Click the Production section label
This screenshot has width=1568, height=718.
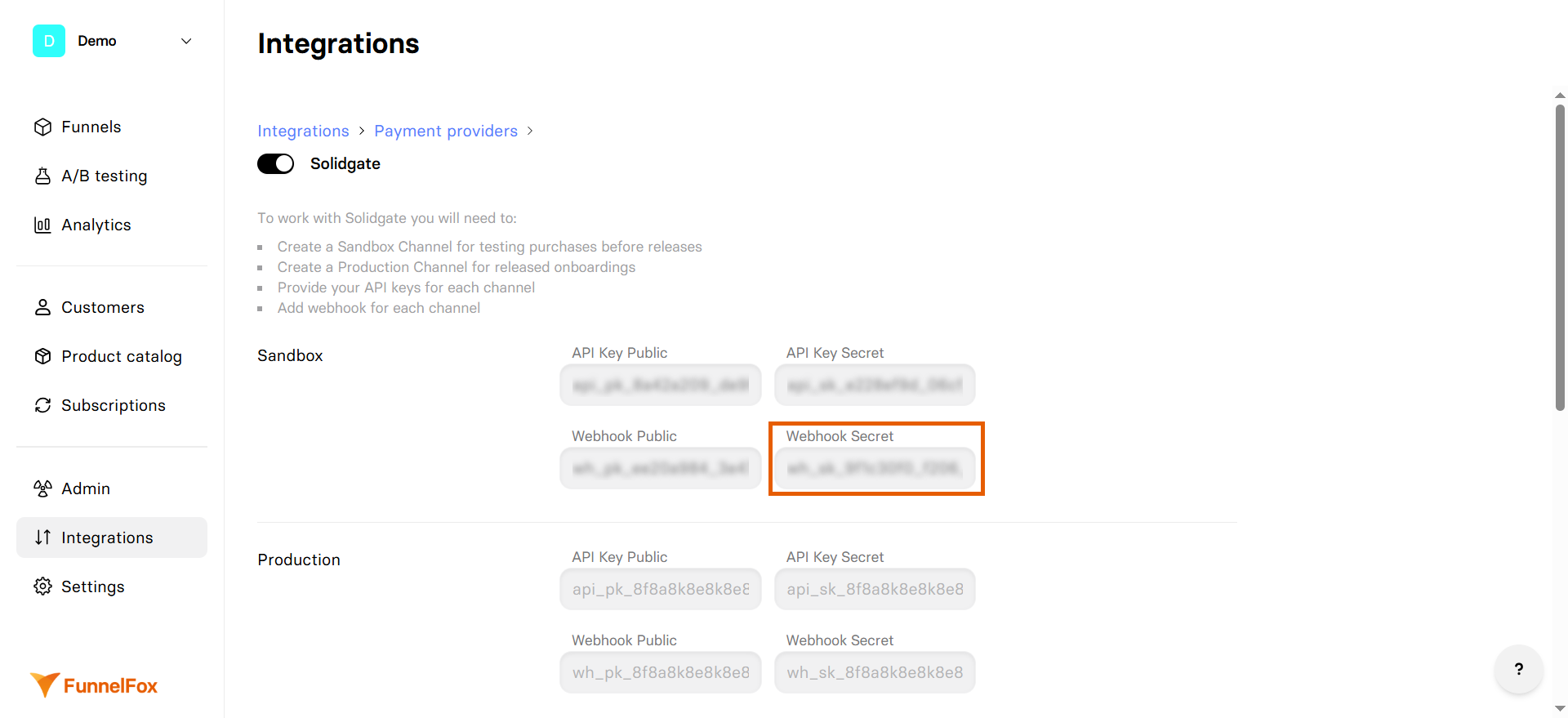[x=299, y=560]
